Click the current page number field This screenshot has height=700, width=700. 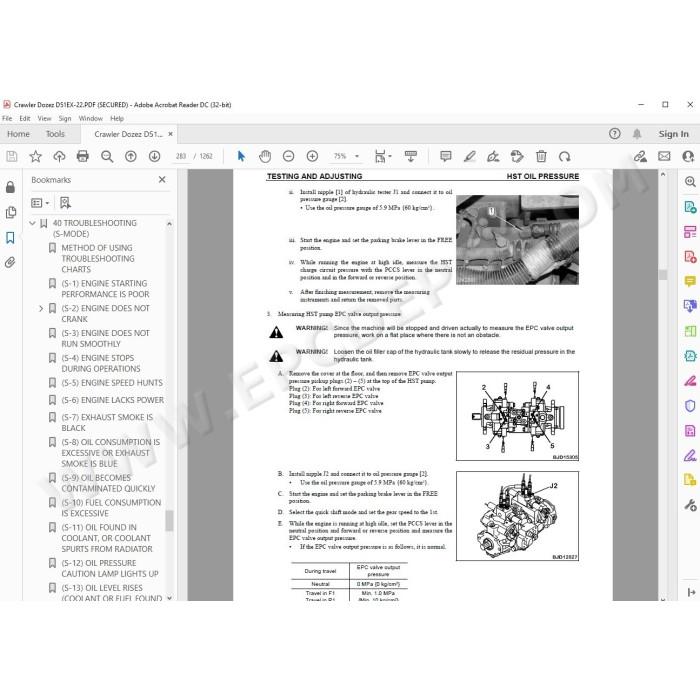(x=180, y=156)
